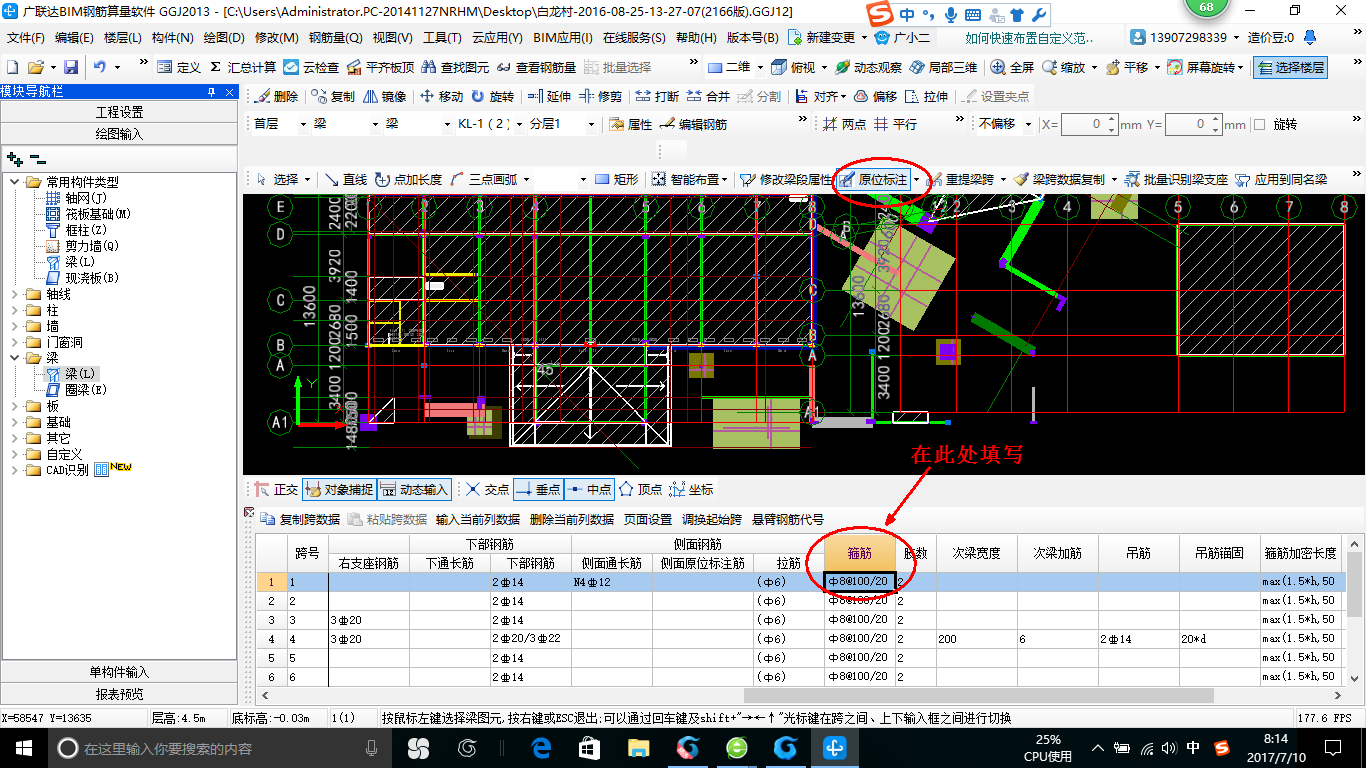Toggle 动态输入 dynamic input

(415, 489)
